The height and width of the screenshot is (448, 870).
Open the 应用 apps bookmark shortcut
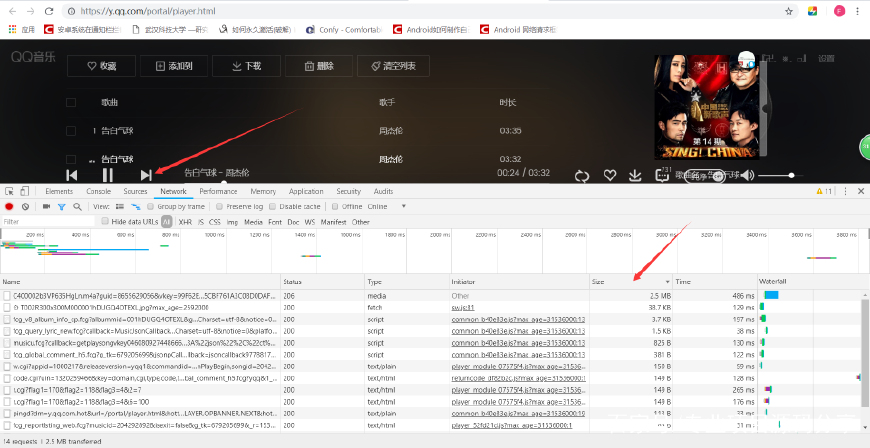[22, 29]
